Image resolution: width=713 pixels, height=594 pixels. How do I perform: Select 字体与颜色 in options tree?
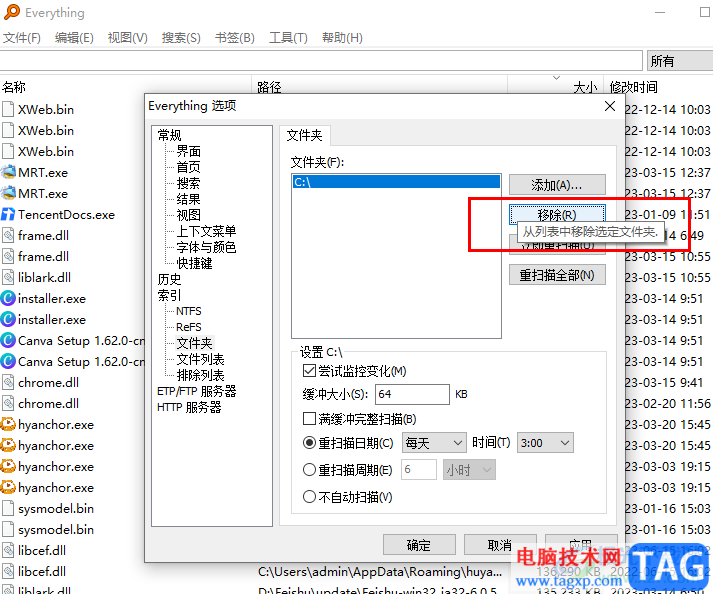[206, 247]
